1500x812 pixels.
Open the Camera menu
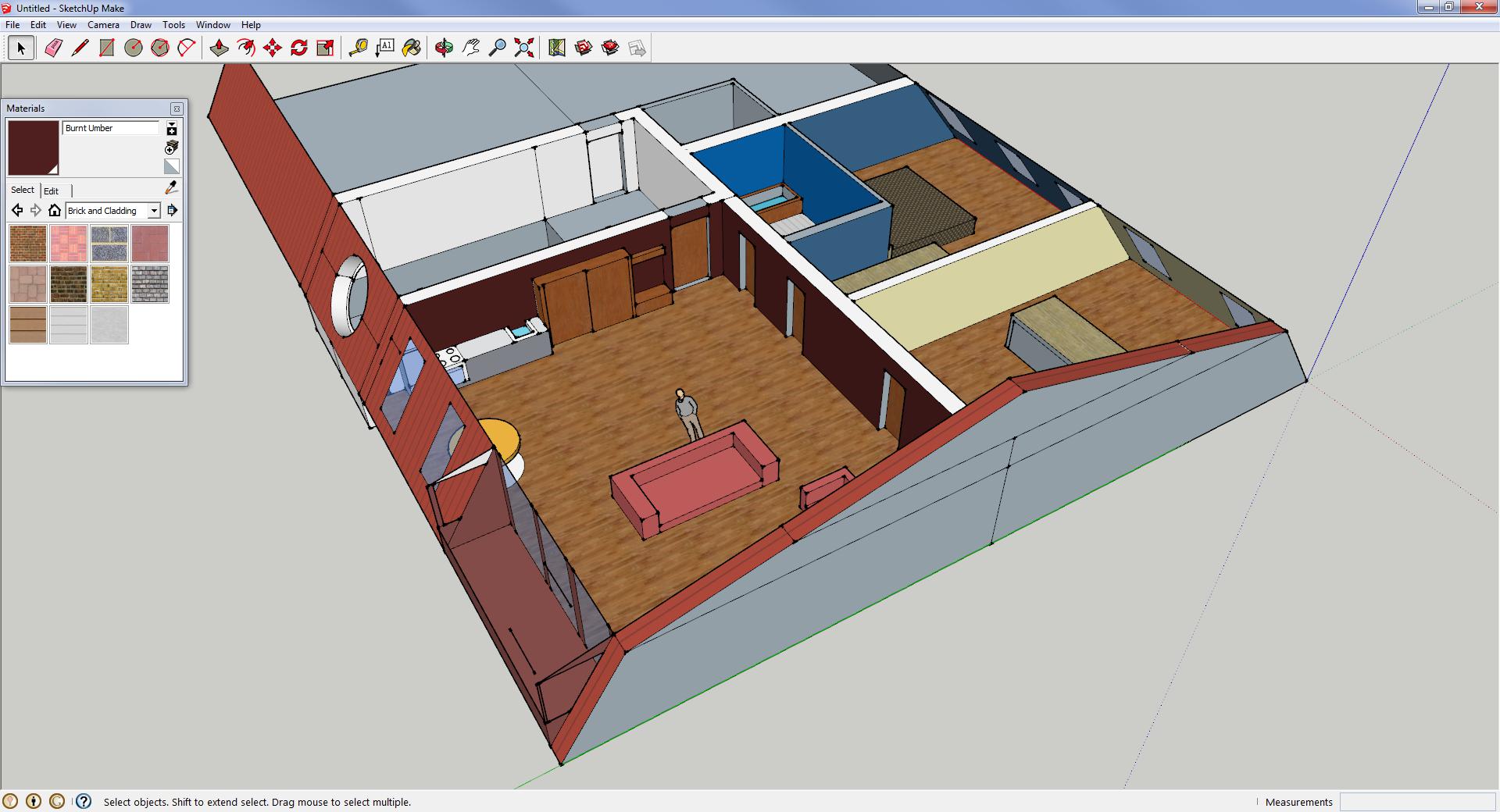(x=103, y=25)
